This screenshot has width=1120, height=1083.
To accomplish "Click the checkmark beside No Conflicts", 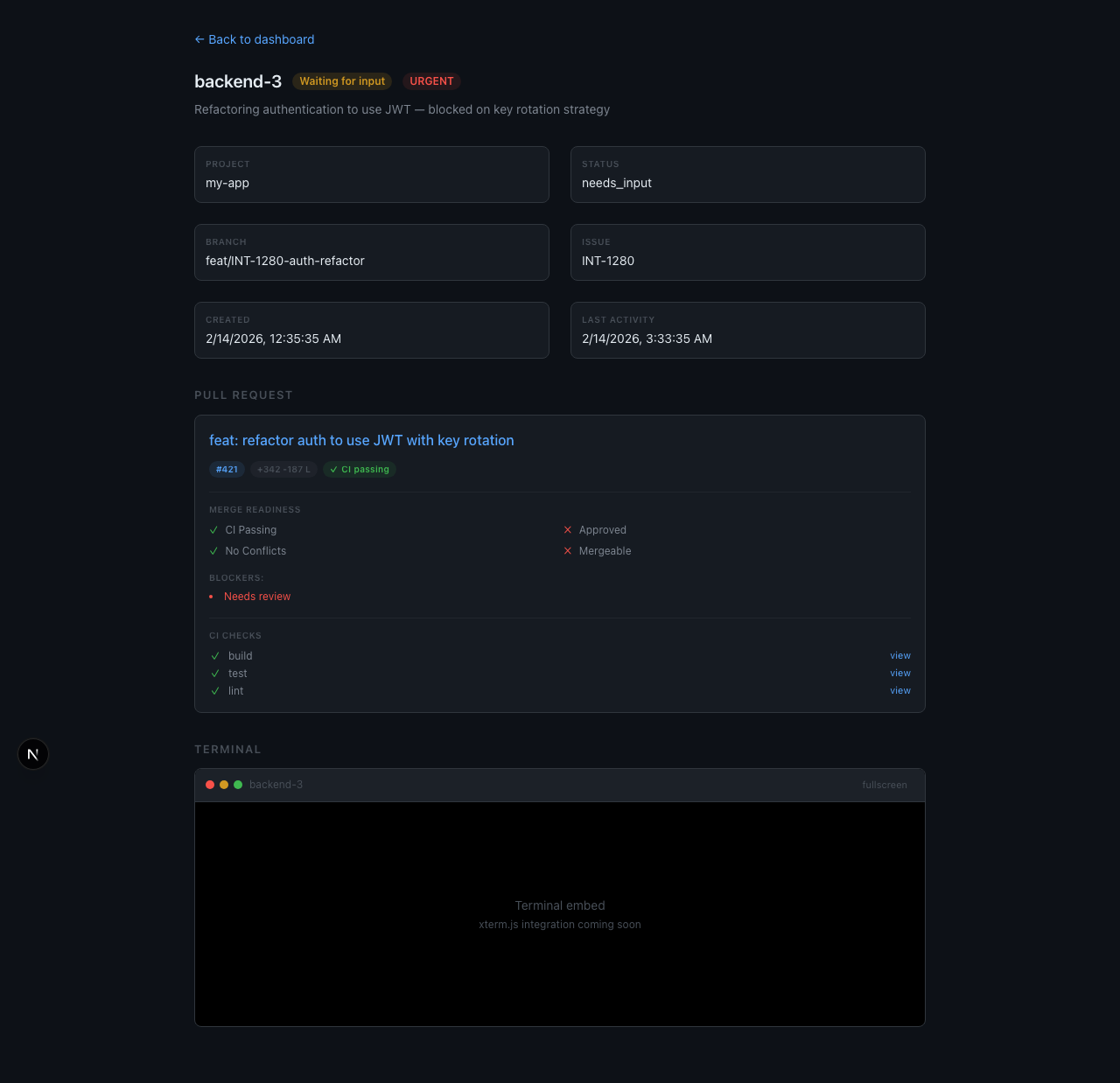I will click(x=213, y=551).
